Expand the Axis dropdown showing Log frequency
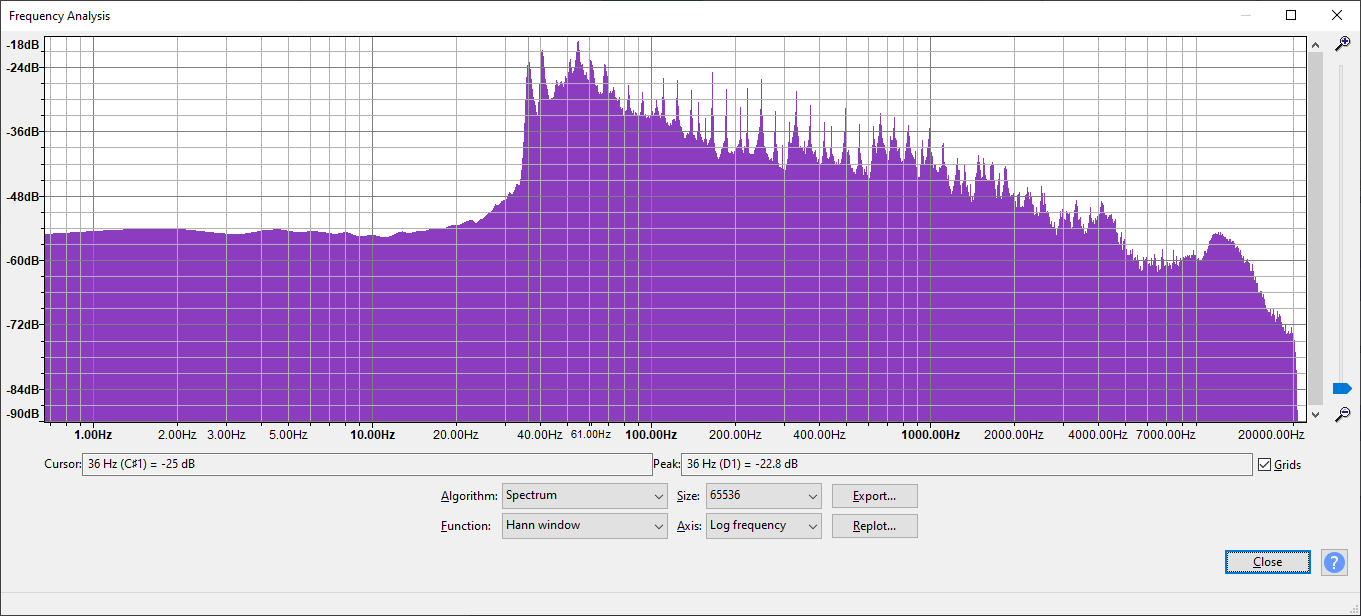Screen dimensions: 1361x616 coord(763,526)
